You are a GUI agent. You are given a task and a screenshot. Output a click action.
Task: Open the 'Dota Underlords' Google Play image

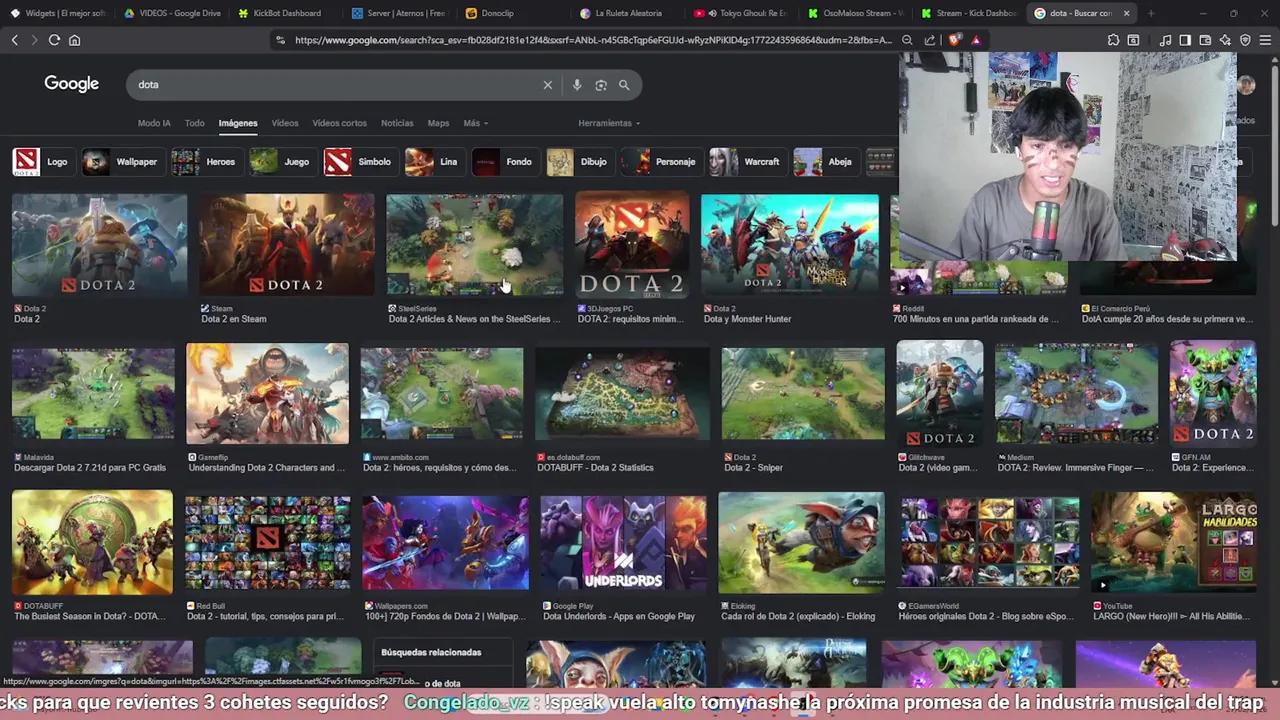(623, 543)
